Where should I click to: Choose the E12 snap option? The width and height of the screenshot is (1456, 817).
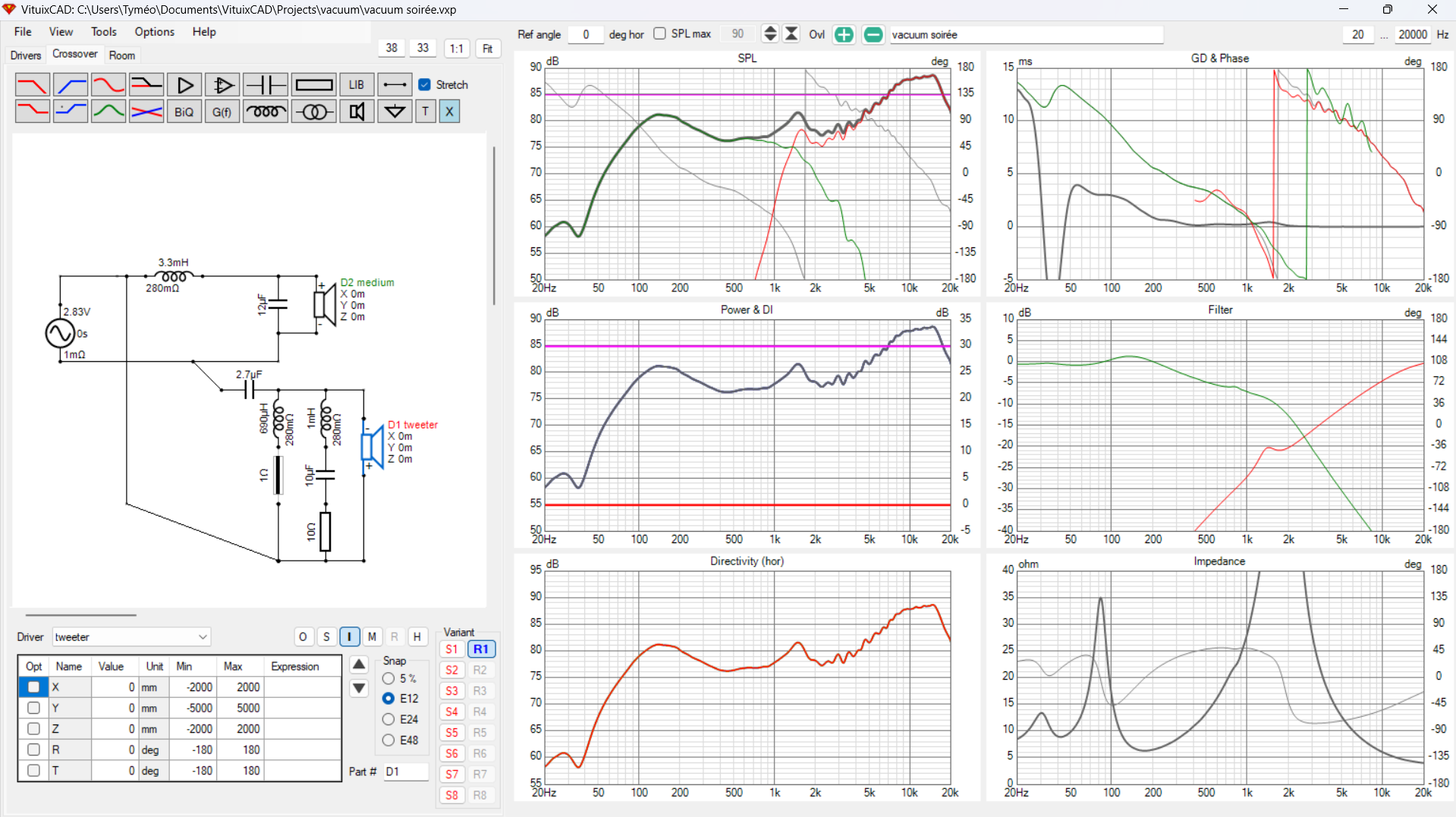tap(388, 699)
